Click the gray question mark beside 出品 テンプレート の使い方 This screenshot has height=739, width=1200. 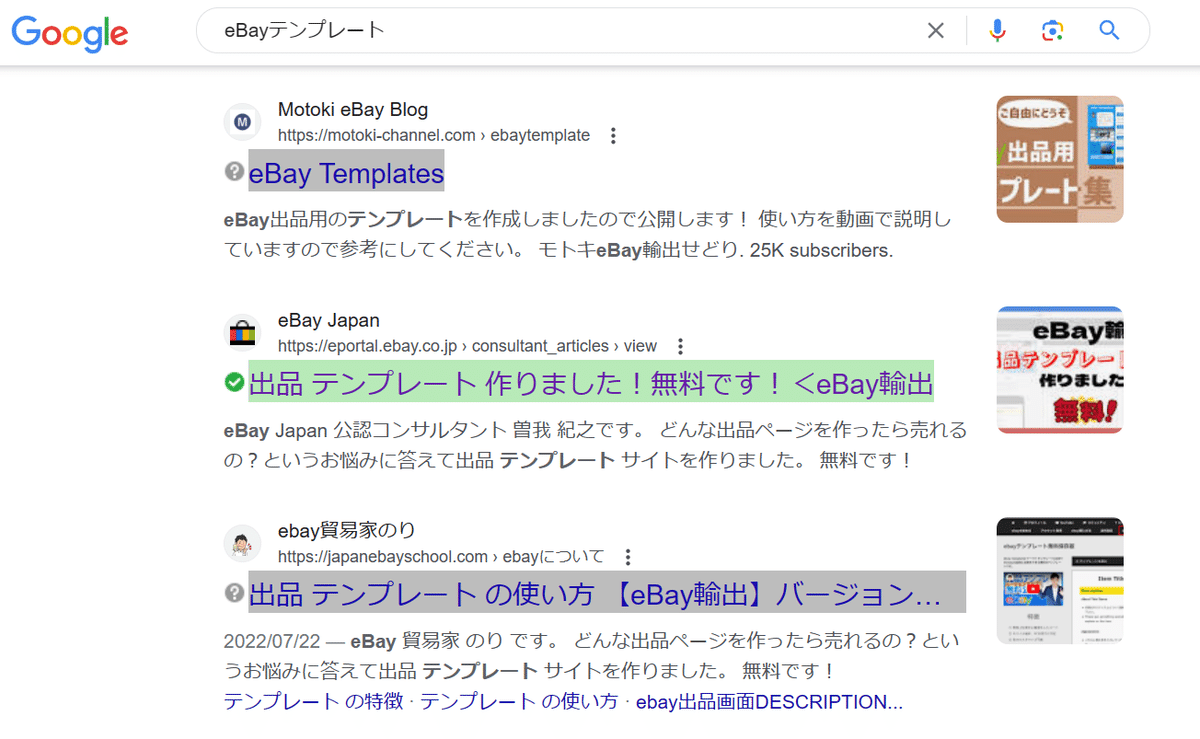point(235,593)
